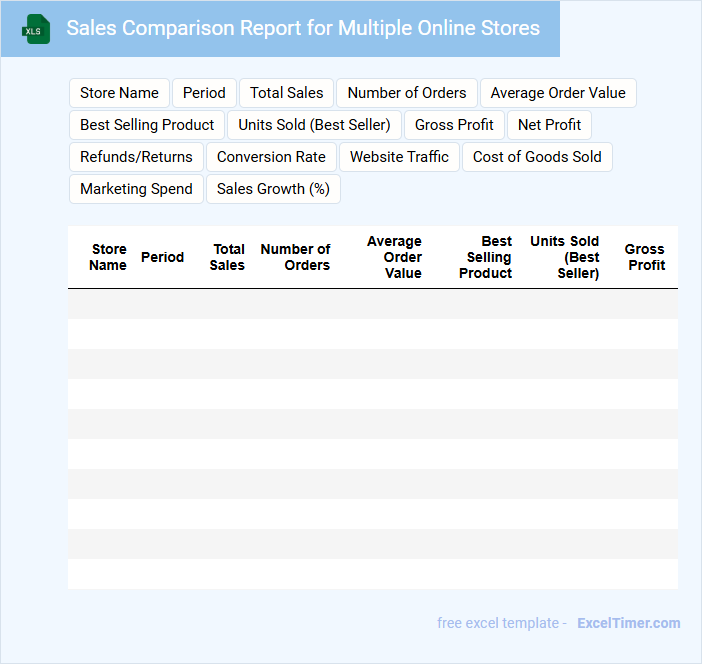Screen dimensions: 702x664
Task: Select the Gross Profit tag
Action: coord(454,125)
